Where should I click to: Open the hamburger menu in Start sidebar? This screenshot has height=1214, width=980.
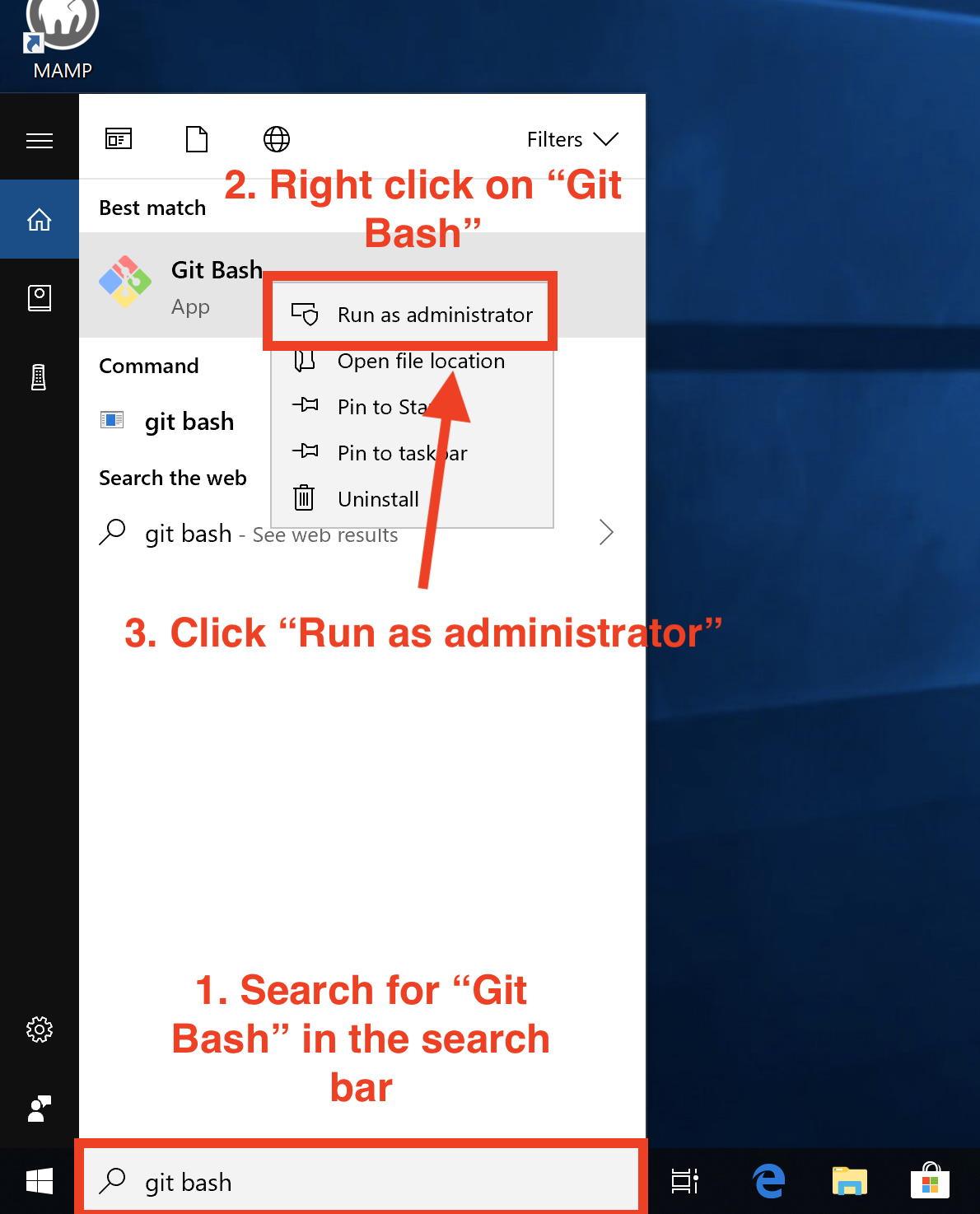[x=40, y=141]
